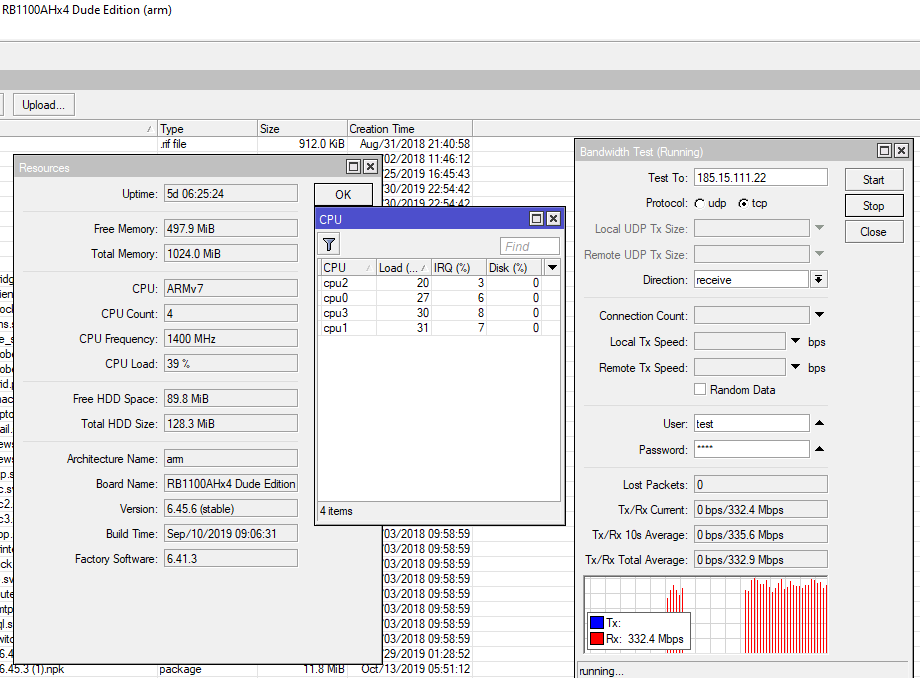Select the tcp protocol radio button
The height and width of the screenshot is (678, 920).
[x=743, y=204]
